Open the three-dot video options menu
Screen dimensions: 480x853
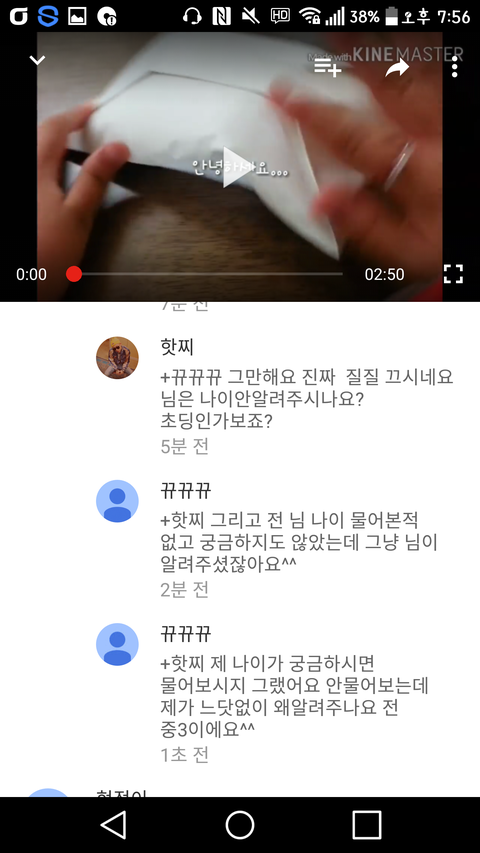[x=455, y=67]
